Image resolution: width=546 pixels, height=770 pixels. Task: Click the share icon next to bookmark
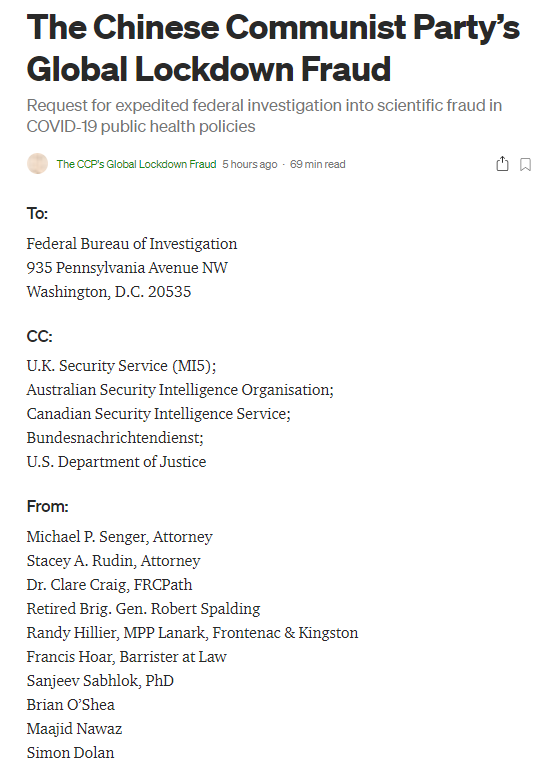pyautogui.click(x=502, y=164)
